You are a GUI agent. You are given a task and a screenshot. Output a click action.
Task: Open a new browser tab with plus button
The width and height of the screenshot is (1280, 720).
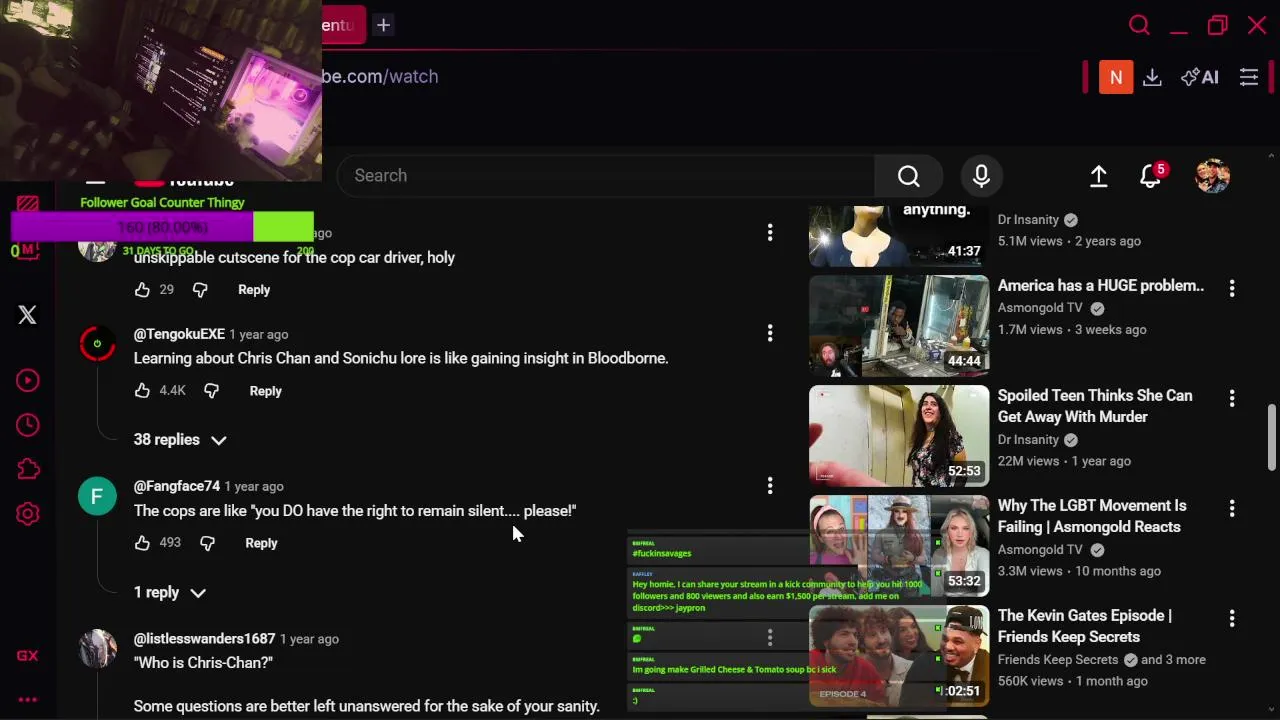pos(383,25)
